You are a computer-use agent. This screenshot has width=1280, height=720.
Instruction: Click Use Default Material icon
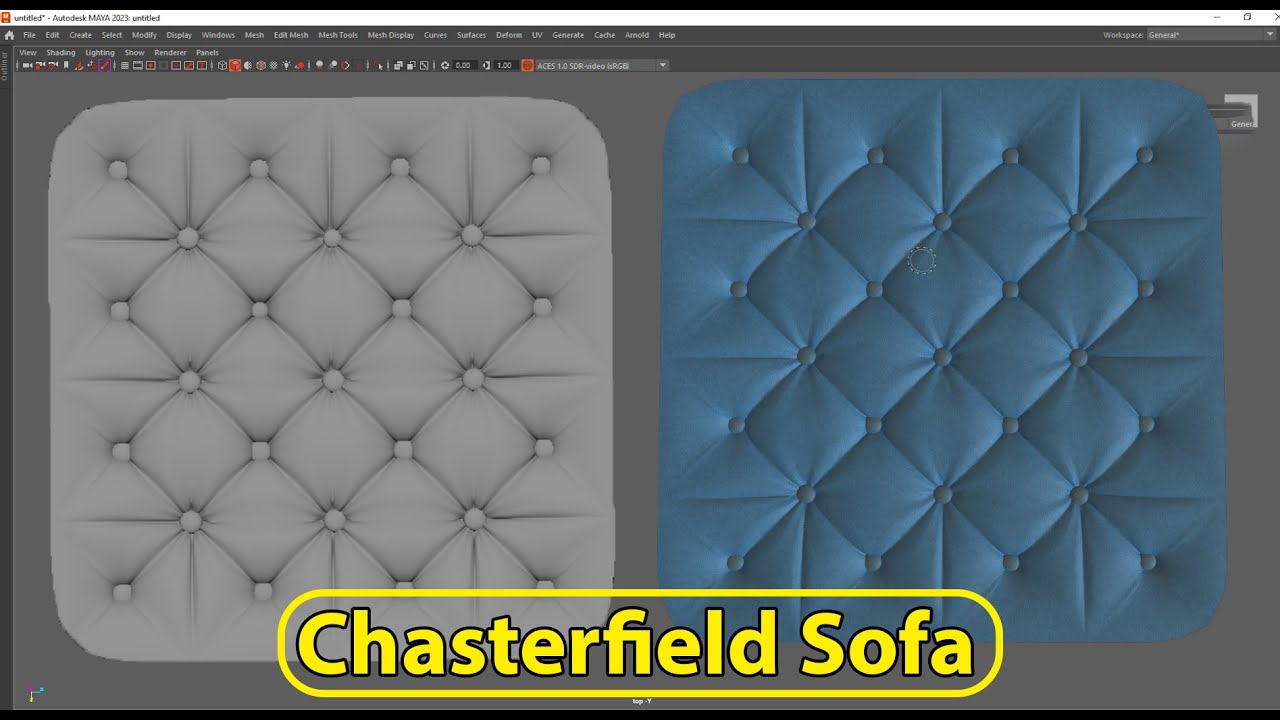[x=248, y=65]
